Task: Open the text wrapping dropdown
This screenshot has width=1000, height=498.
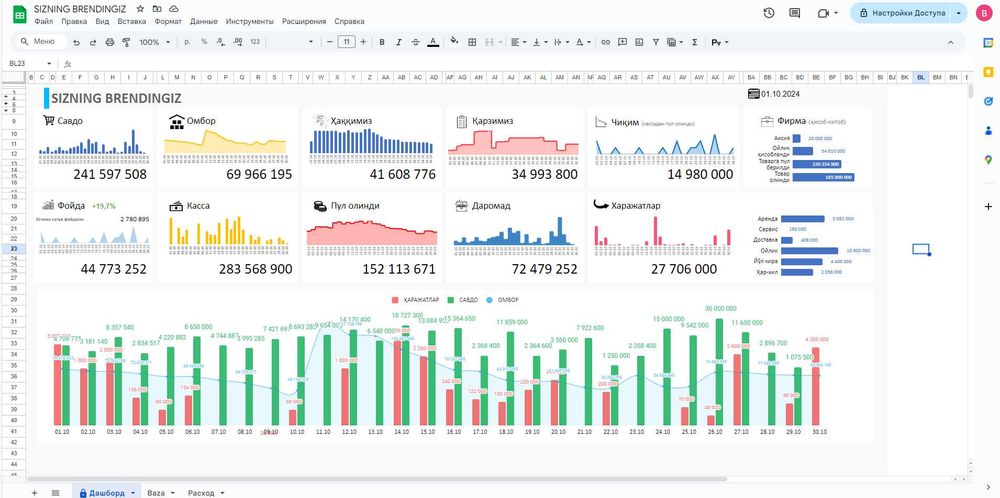Action: [x=561, y=42]
